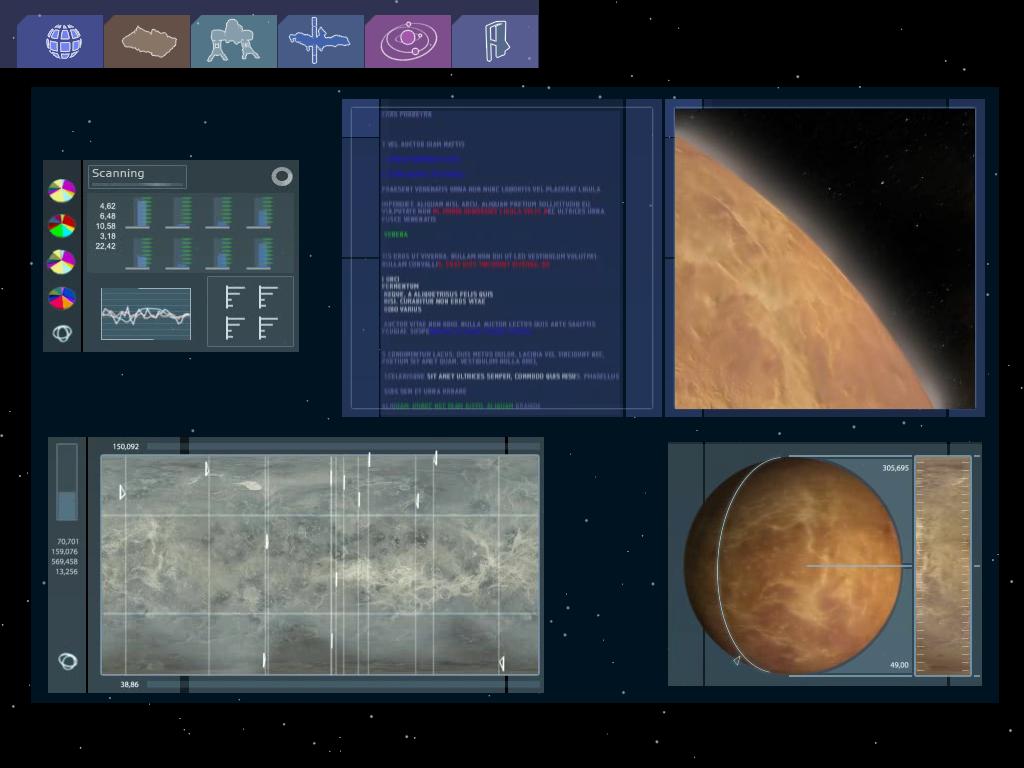
Task: Click the triangle marker at map's left edge
Action: click(122, 492)
